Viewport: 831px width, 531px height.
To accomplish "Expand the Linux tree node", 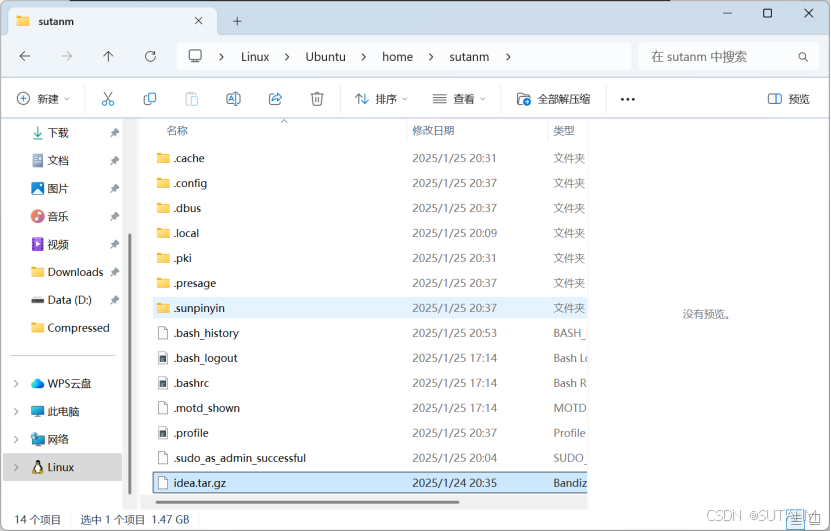I will pyautogui.click(x=16, y=467).
